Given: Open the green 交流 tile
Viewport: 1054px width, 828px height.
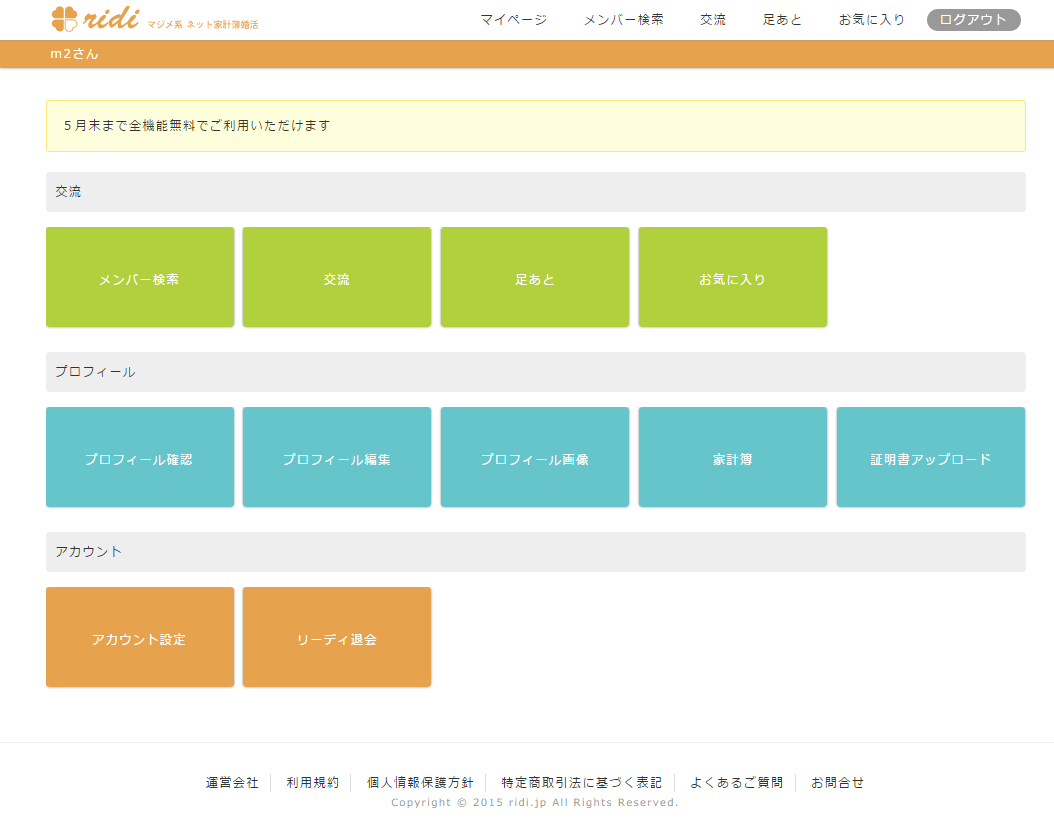Looking at the screenshot, I should coord(337,277).
